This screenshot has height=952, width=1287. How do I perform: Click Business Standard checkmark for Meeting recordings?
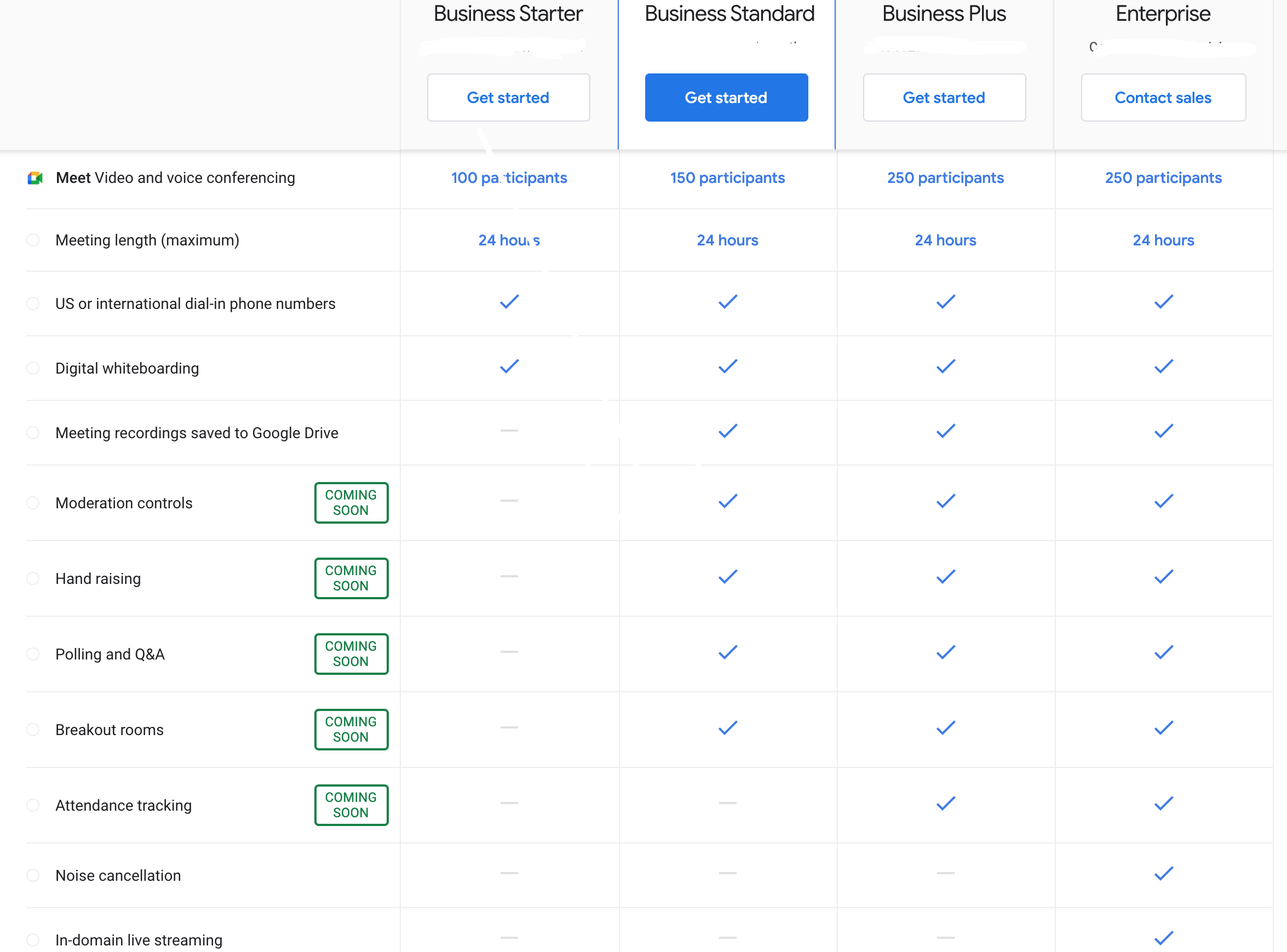click(x=728, y=431)
